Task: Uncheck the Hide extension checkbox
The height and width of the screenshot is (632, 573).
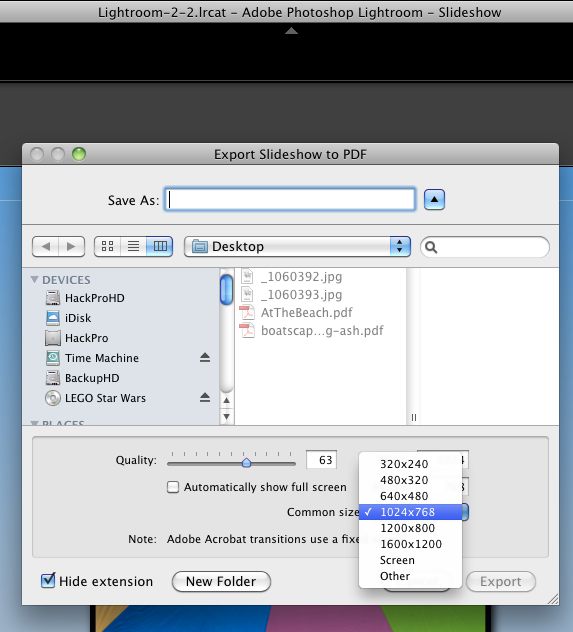Action: click(x=48, y=581)
